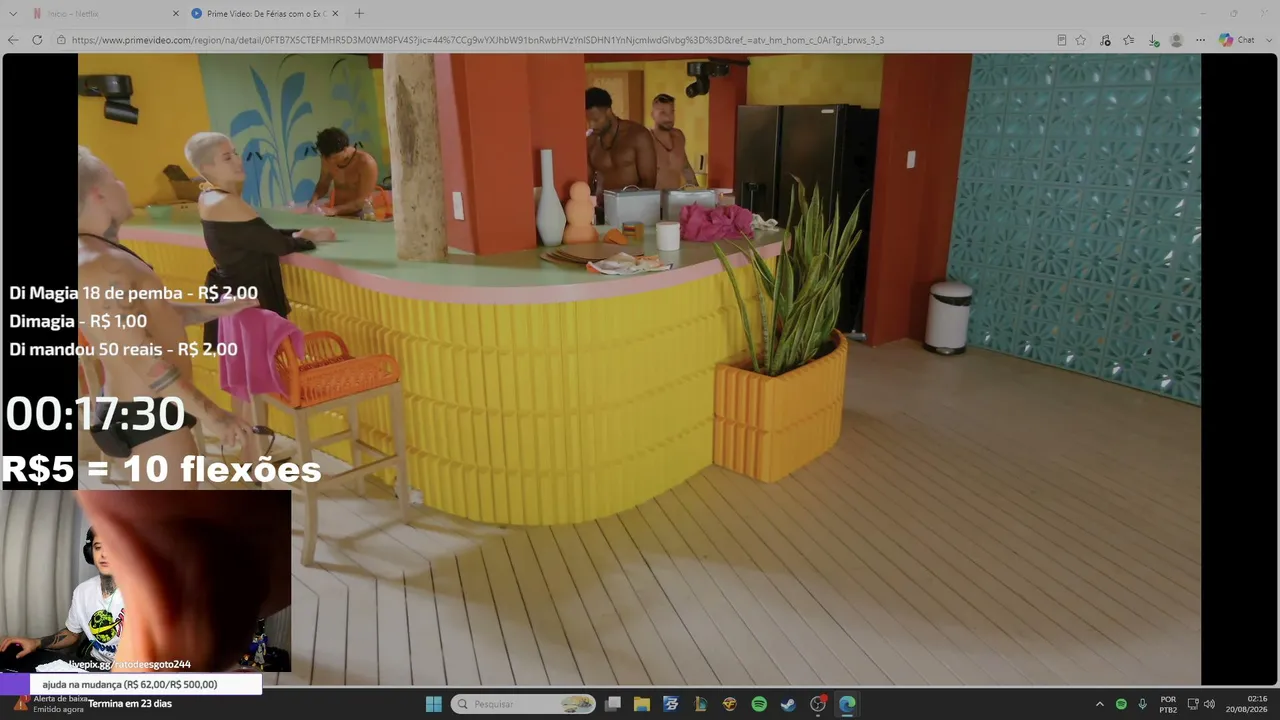1280x720 pixels.
Task: Open the Alerta de baixa notification widget
Action: point(50,704)
